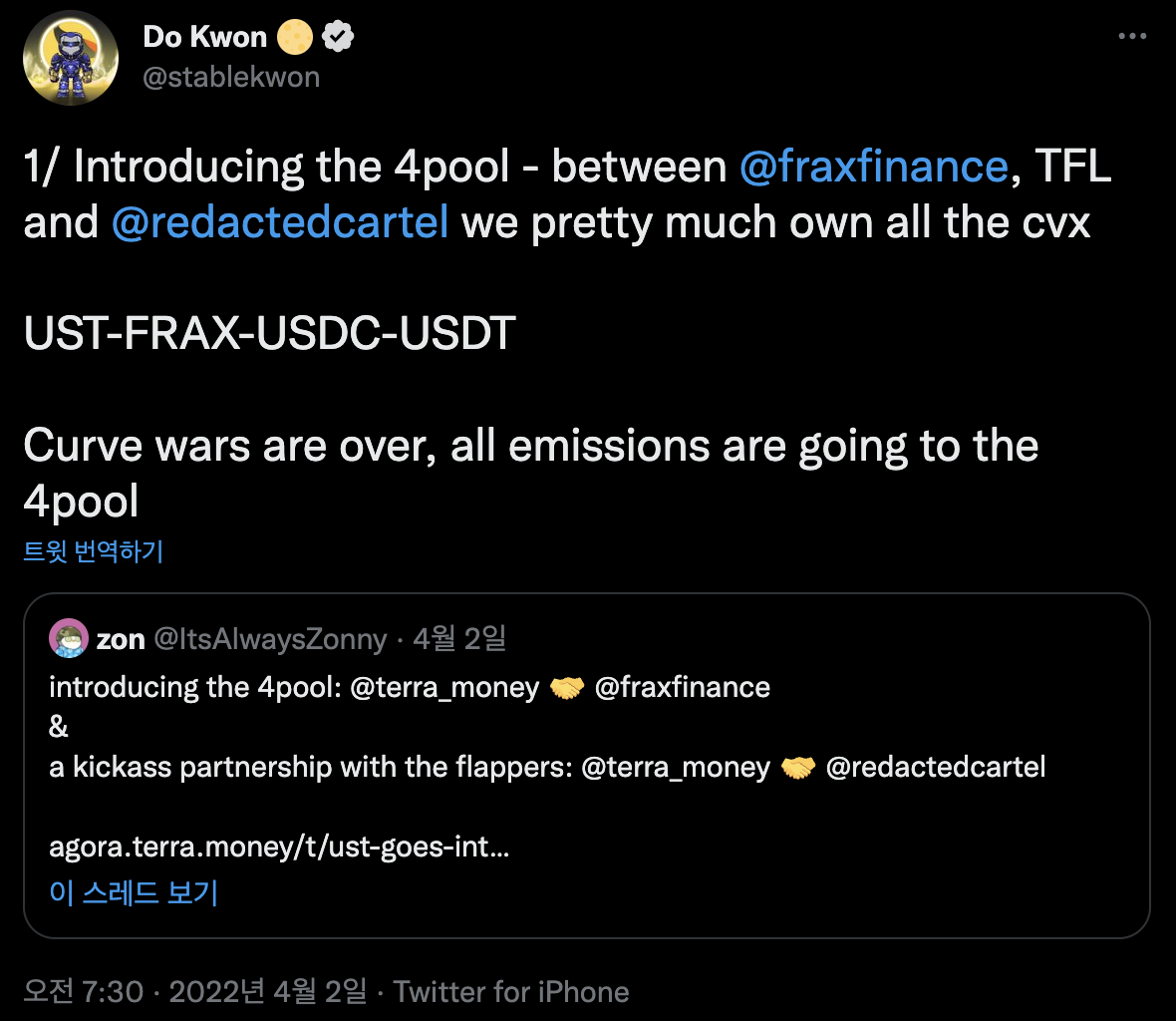Image resolution: width=1176 pixels, height=1021 pixels.
Task: Click the moon emoji next to Do Kwon
Action: point(296,38)
